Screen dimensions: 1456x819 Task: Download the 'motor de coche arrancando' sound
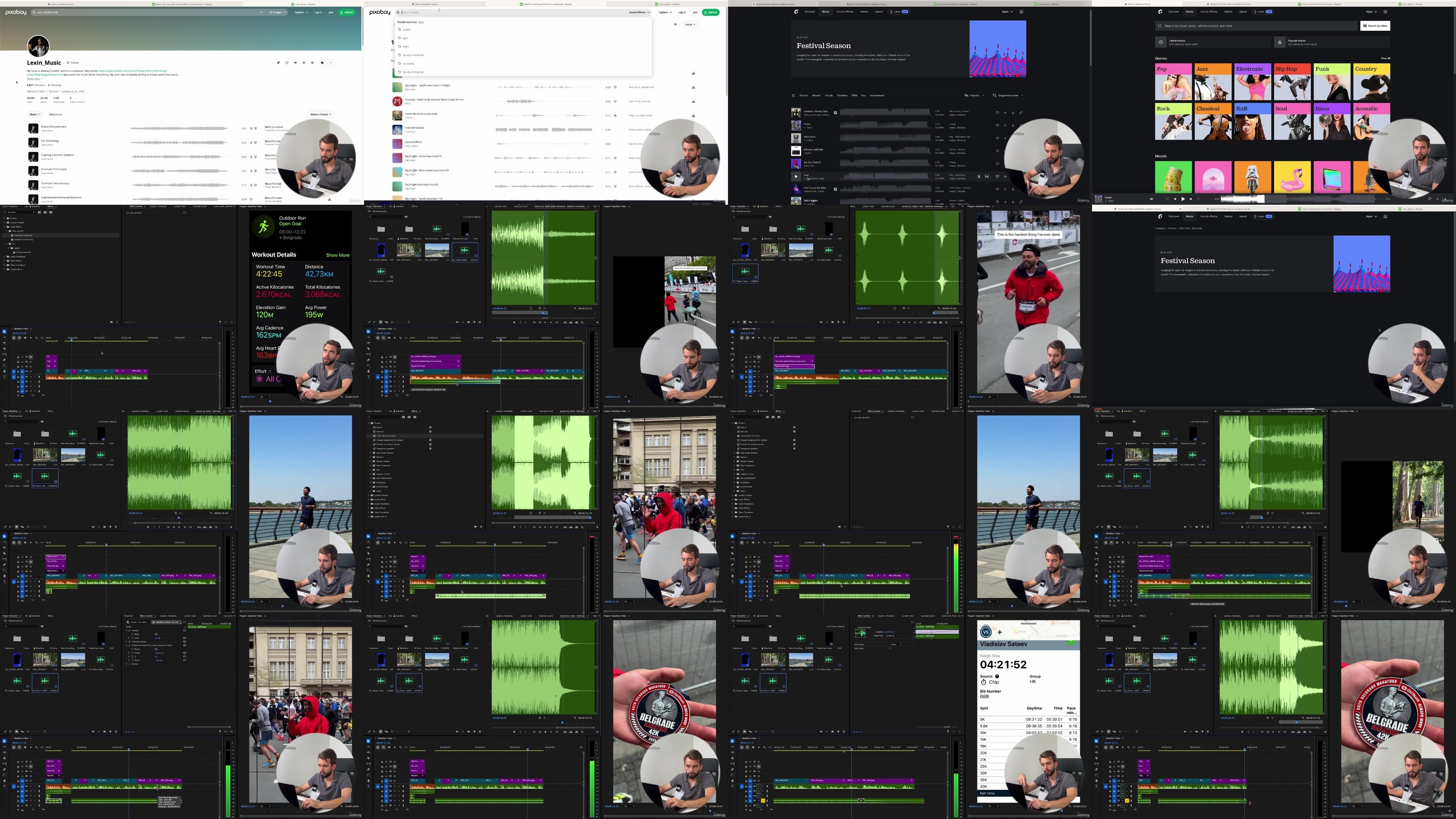[693, 115]
